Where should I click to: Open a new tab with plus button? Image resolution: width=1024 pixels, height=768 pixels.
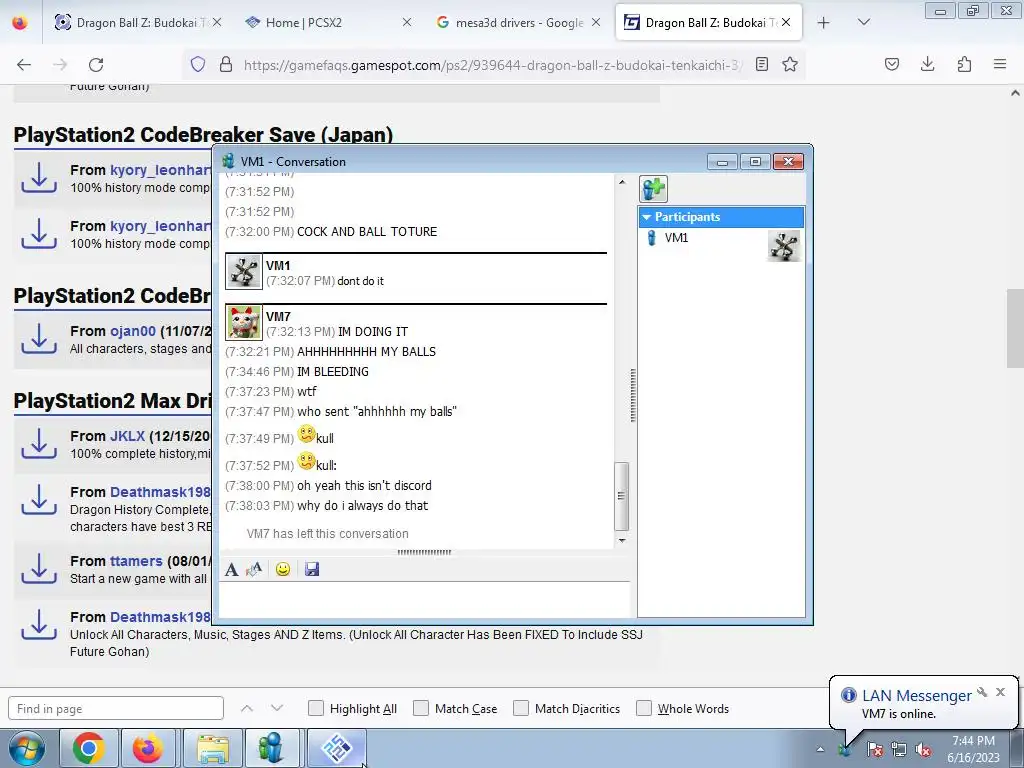pos(824,22)
